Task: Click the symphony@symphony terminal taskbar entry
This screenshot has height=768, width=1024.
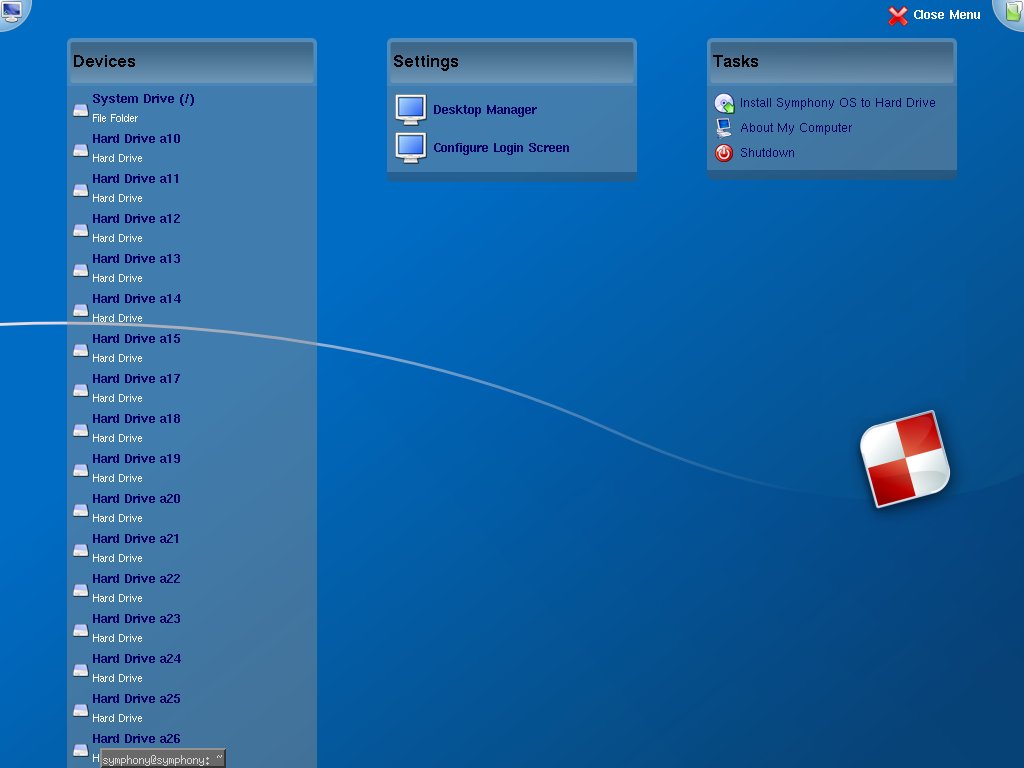Action: pyautogui.click(x=163, y=759)
